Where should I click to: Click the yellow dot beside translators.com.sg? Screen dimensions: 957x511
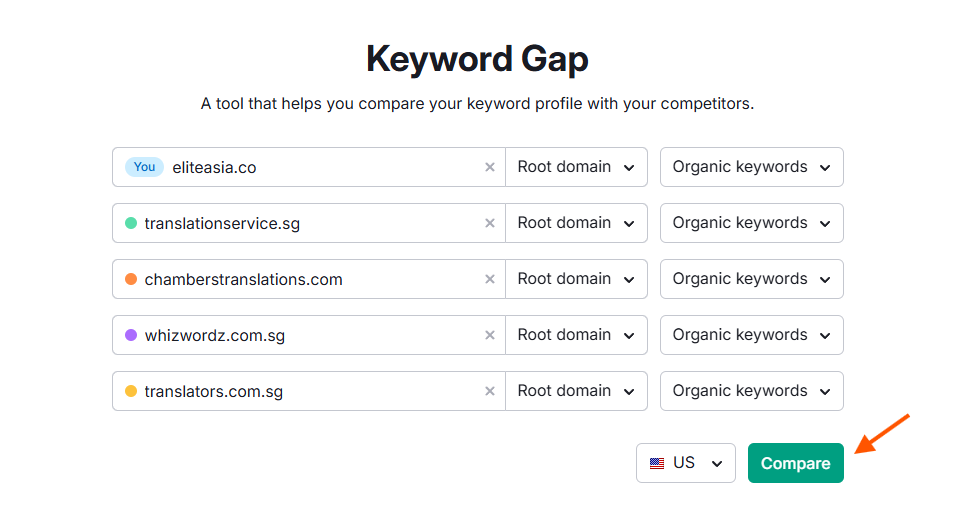click(131, 391)
